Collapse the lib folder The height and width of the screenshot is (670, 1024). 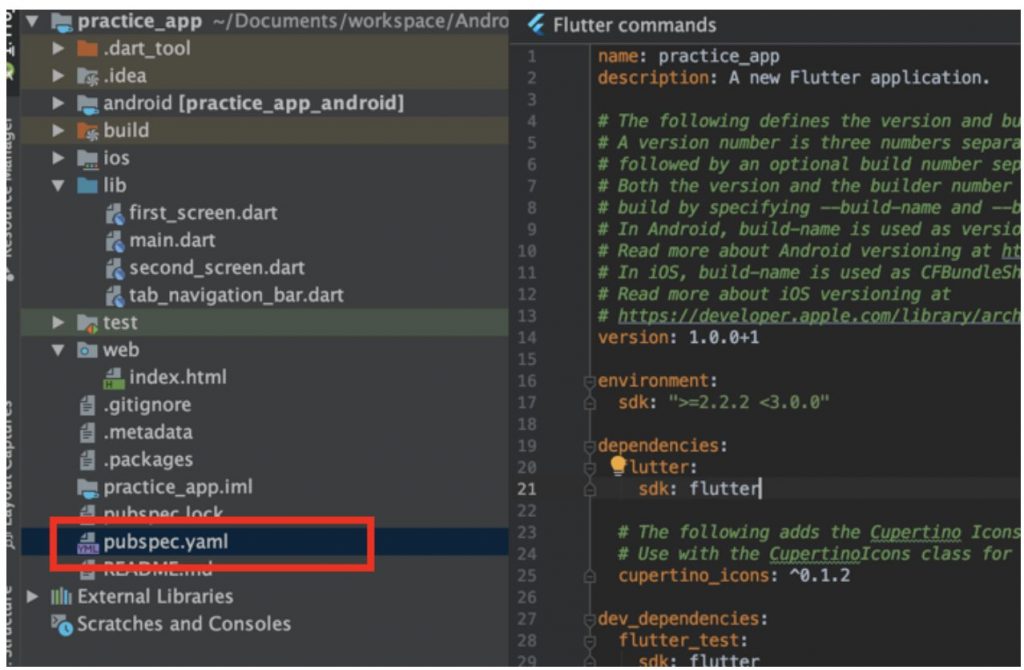pyautogui.click(x=58, y=186)
